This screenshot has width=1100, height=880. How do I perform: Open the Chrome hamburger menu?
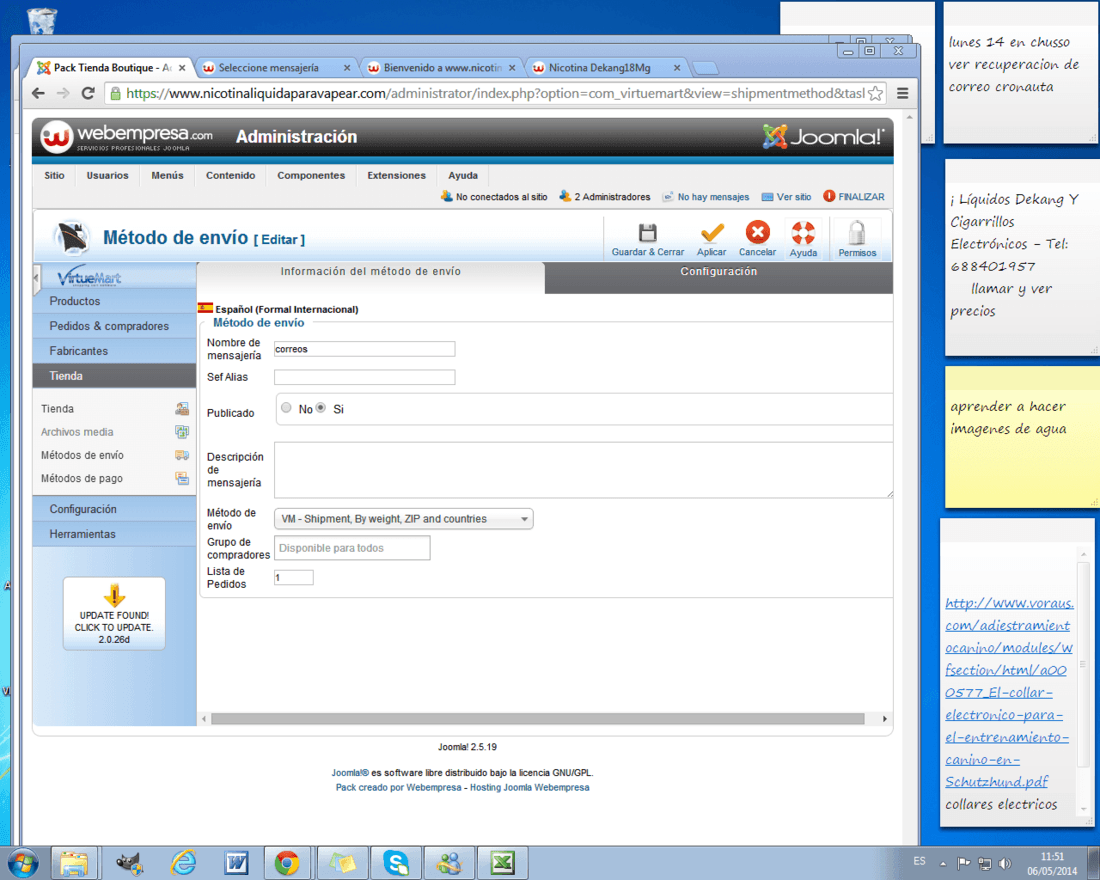pyautogui.click(x=903, y=93)
